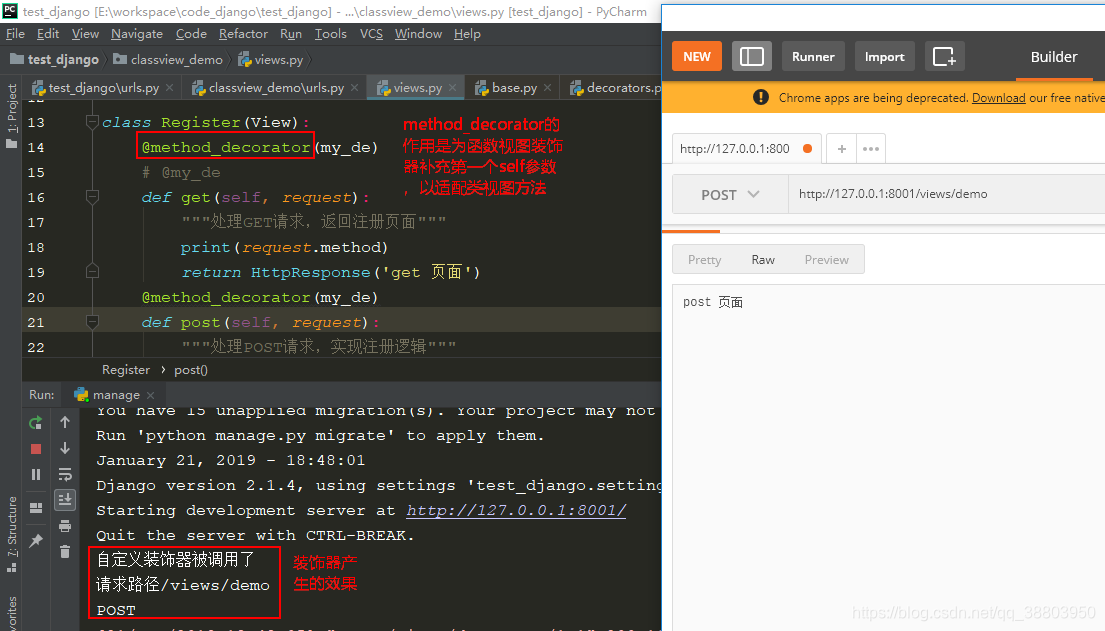
Task: Switch response view to Preview
Action: pyautogui.click(x=827, y=259)
